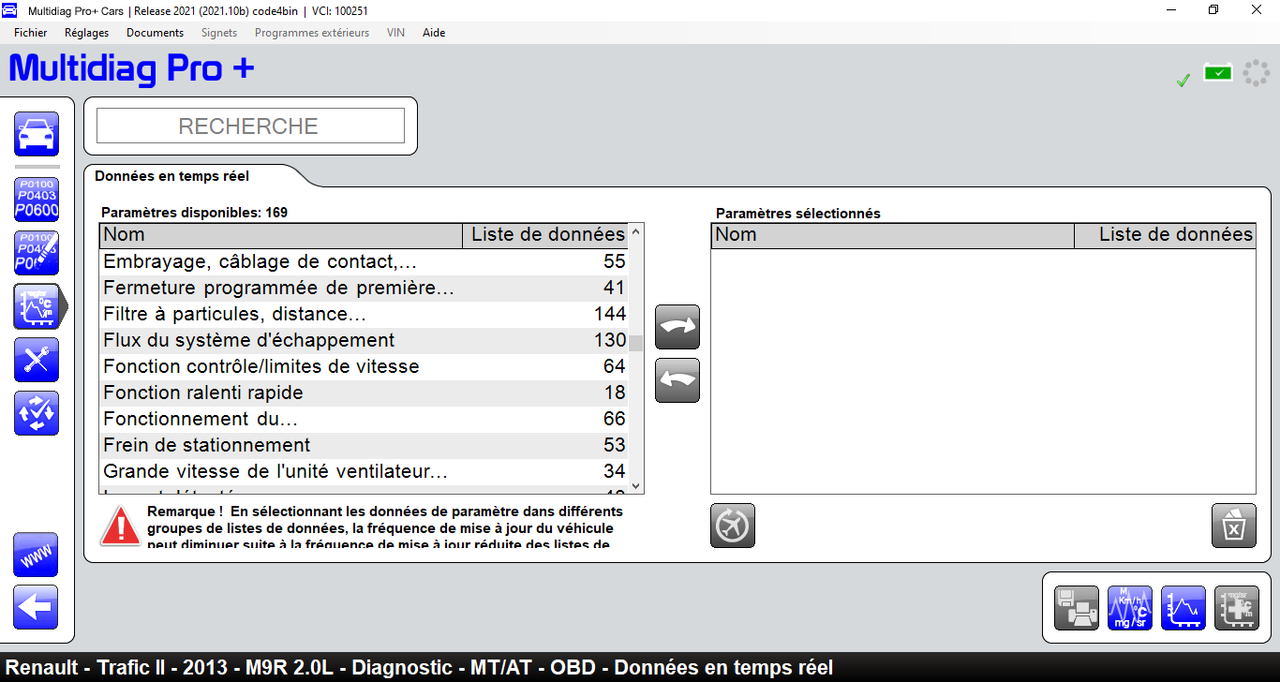Select Fonction contrôle/limites de vitesse row
The width and height of the screenshot is (1280, 682).
pos(364,366)
